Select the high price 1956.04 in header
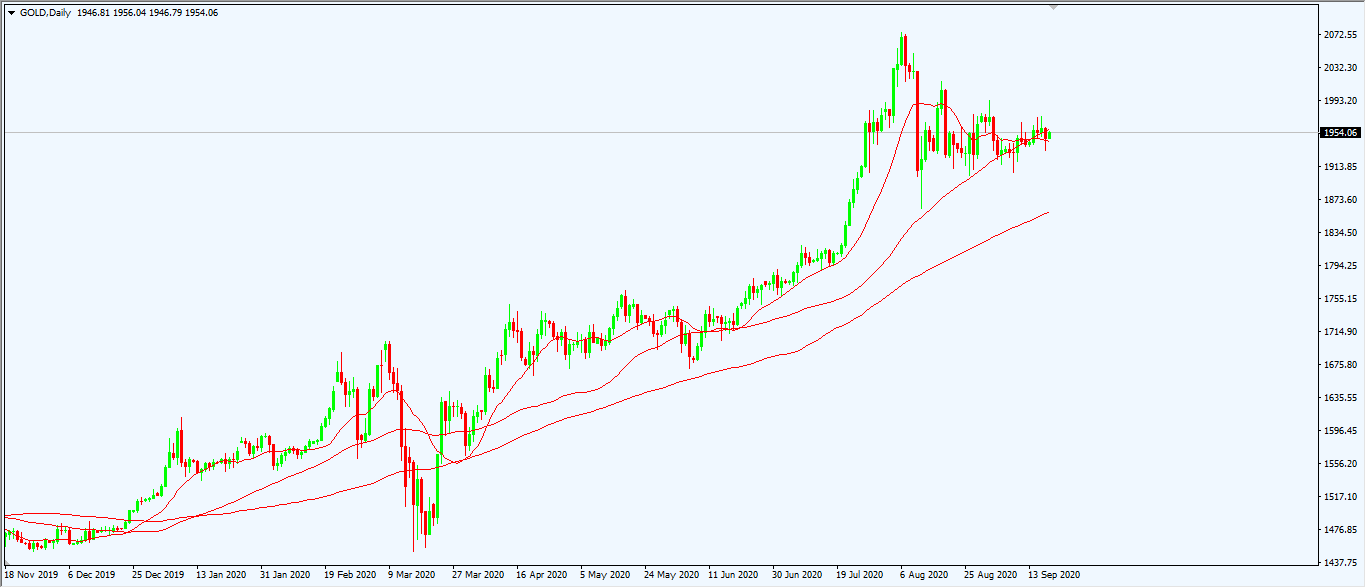 130,13
